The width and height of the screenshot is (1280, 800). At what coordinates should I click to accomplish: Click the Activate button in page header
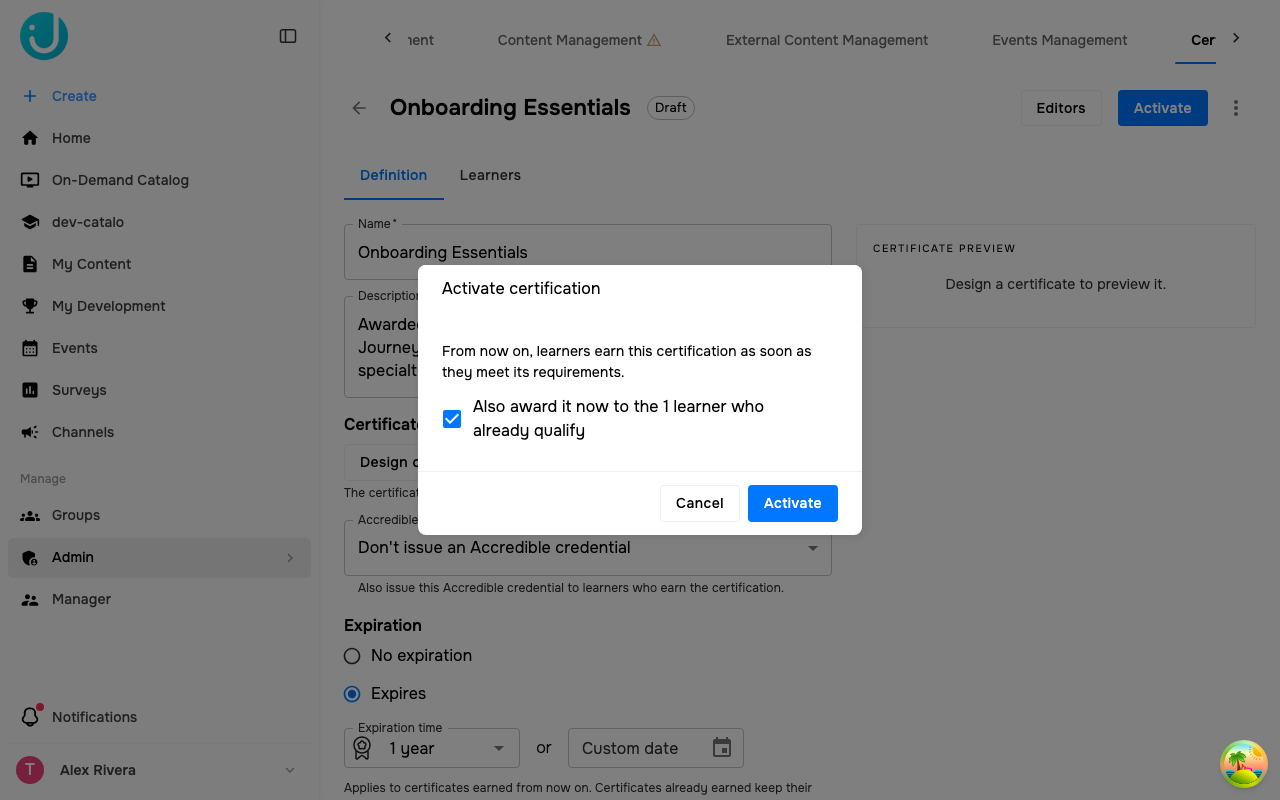click(1163, 108)
